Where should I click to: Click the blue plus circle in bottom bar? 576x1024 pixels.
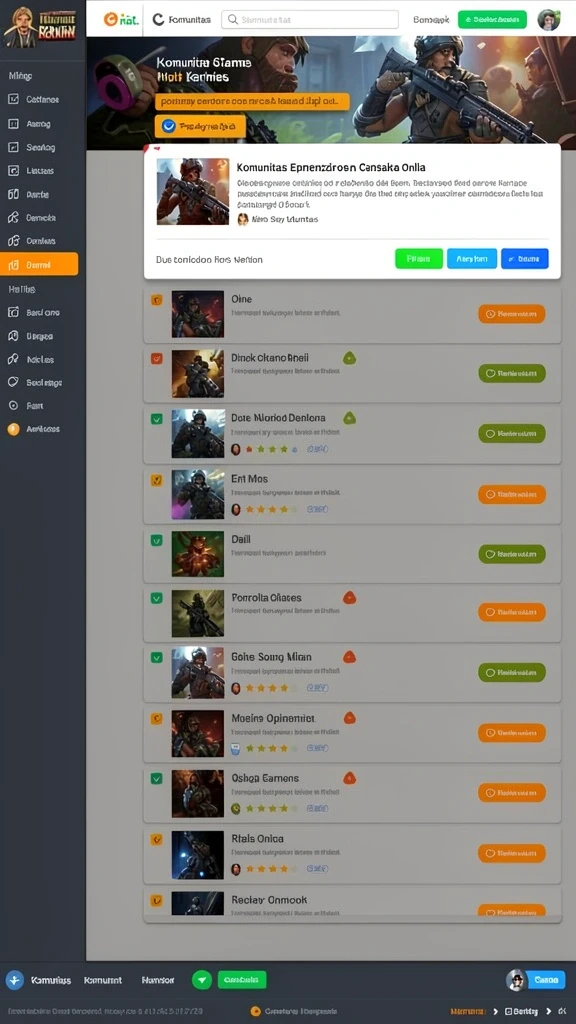(x=14, y=980)
